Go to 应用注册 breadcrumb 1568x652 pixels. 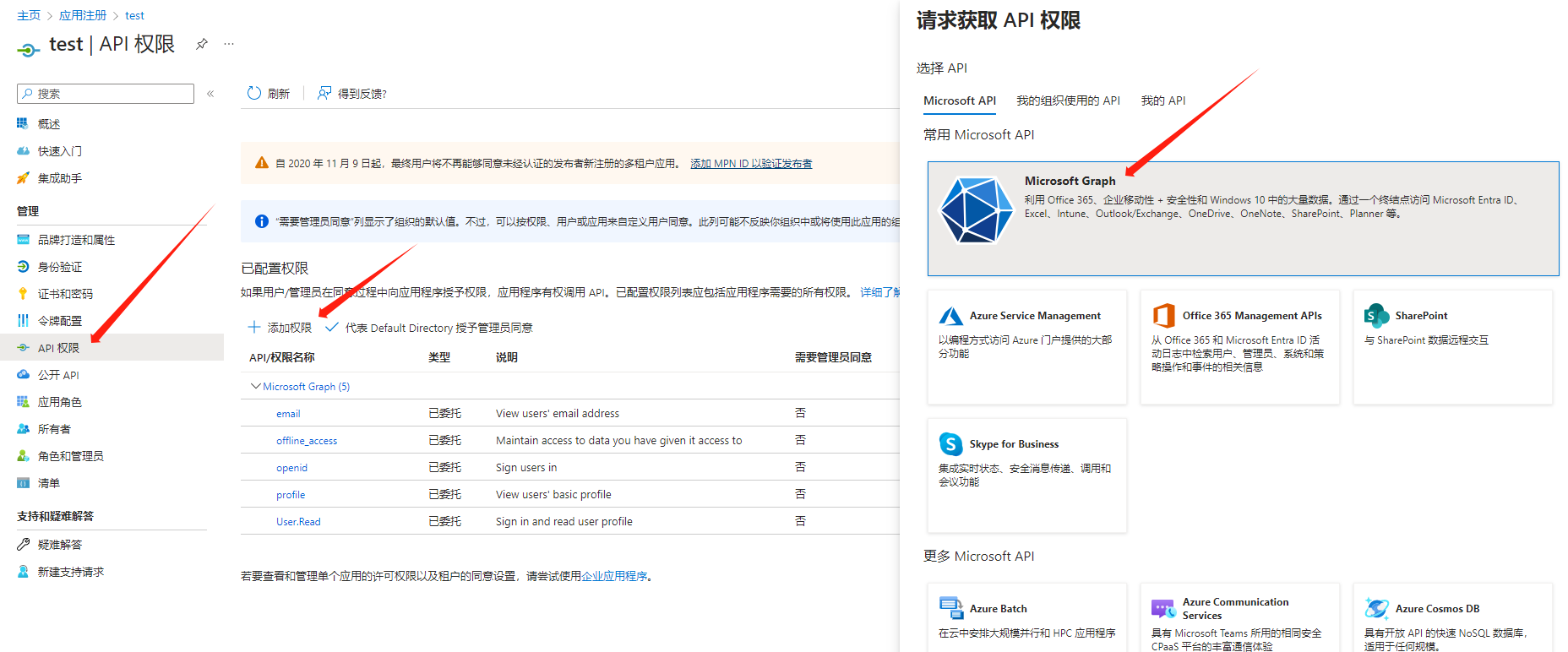pos(83,15)
